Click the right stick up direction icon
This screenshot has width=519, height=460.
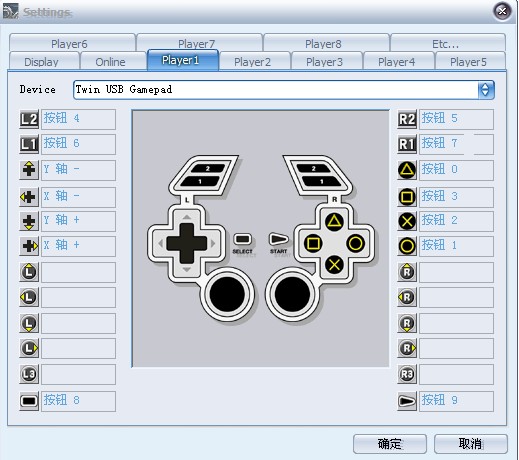click(x=407, y=272)
